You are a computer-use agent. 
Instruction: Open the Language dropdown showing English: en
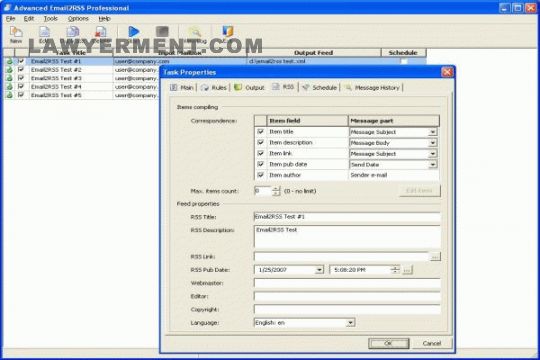(350, 323)
